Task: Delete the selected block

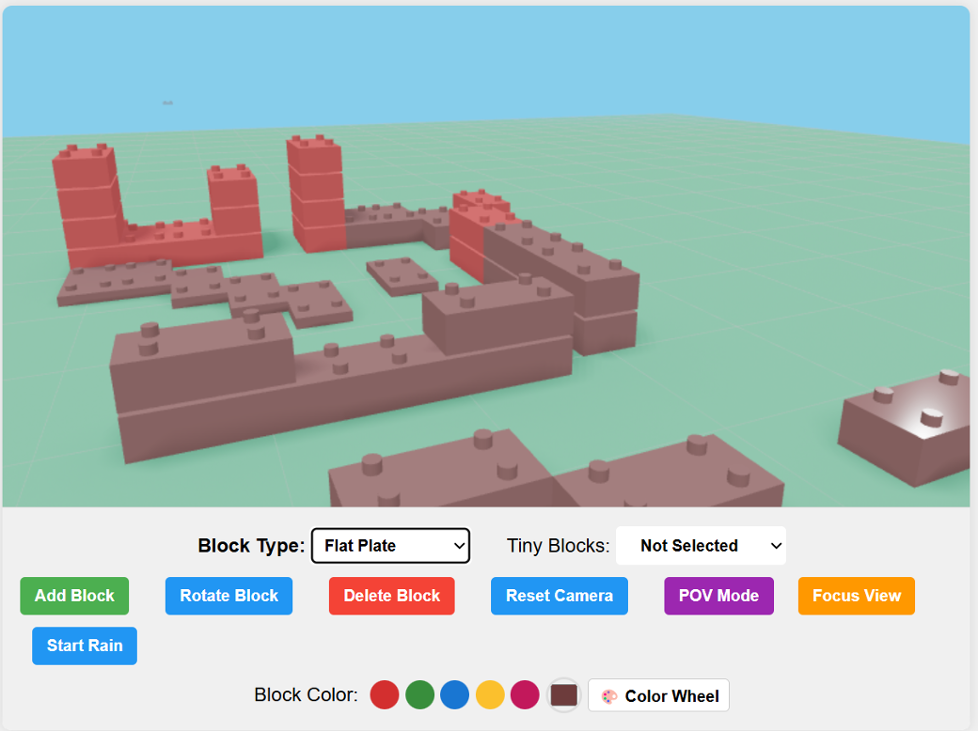Action: tap(391, 595)
